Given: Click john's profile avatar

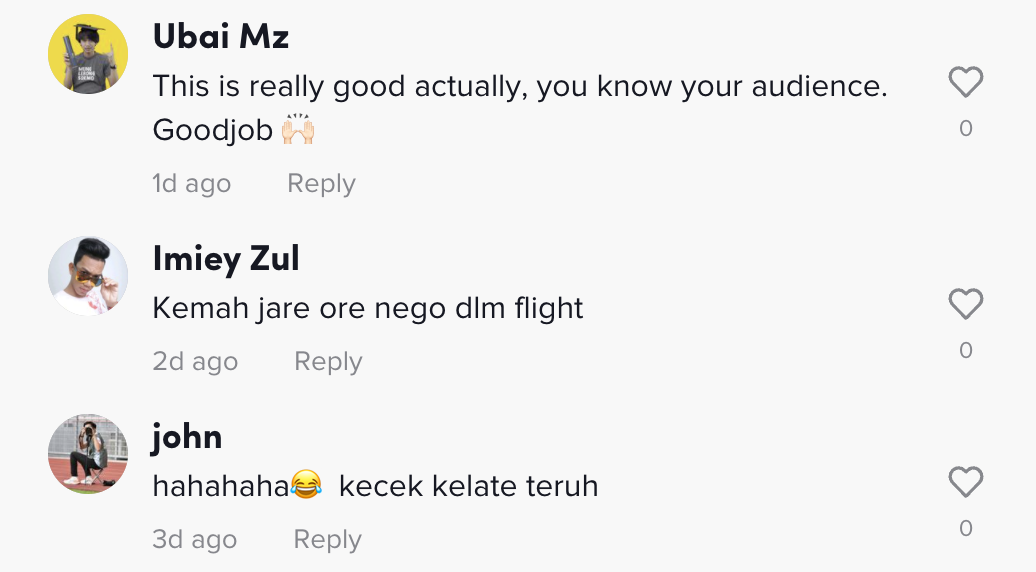Looking at the screenshot, I should point(88,454).
